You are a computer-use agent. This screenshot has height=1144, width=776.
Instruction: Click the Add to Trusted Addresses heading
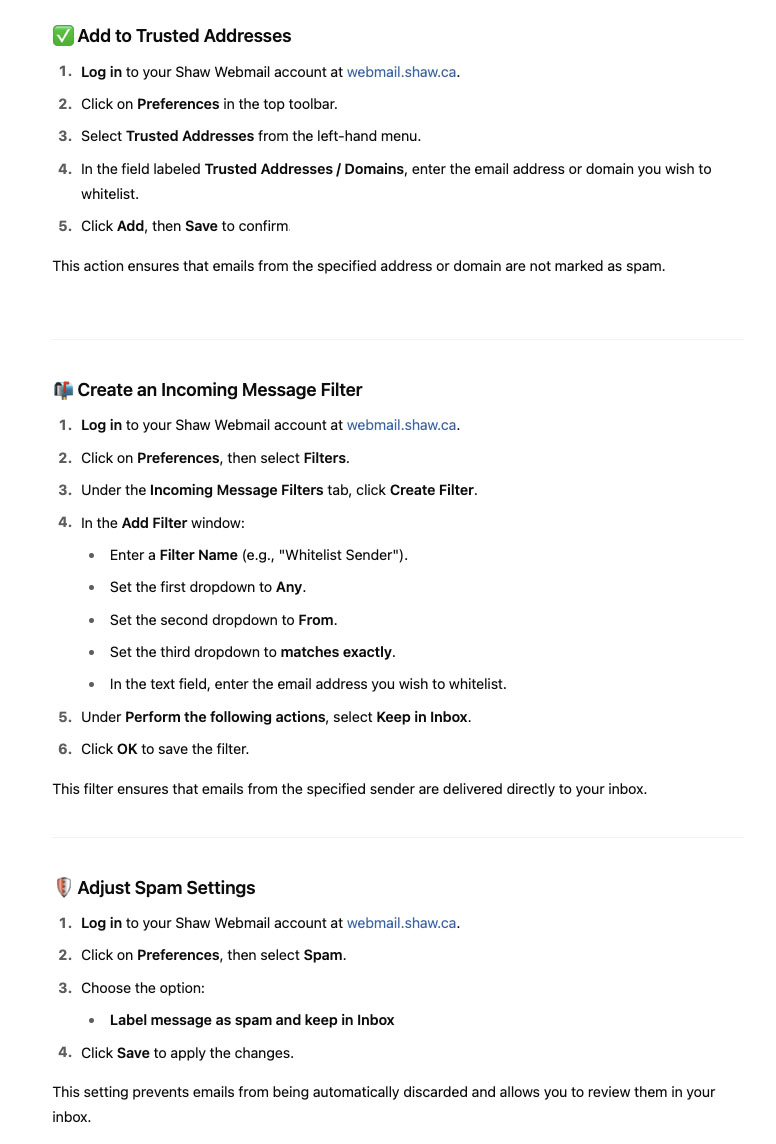(x=185, y=36)
